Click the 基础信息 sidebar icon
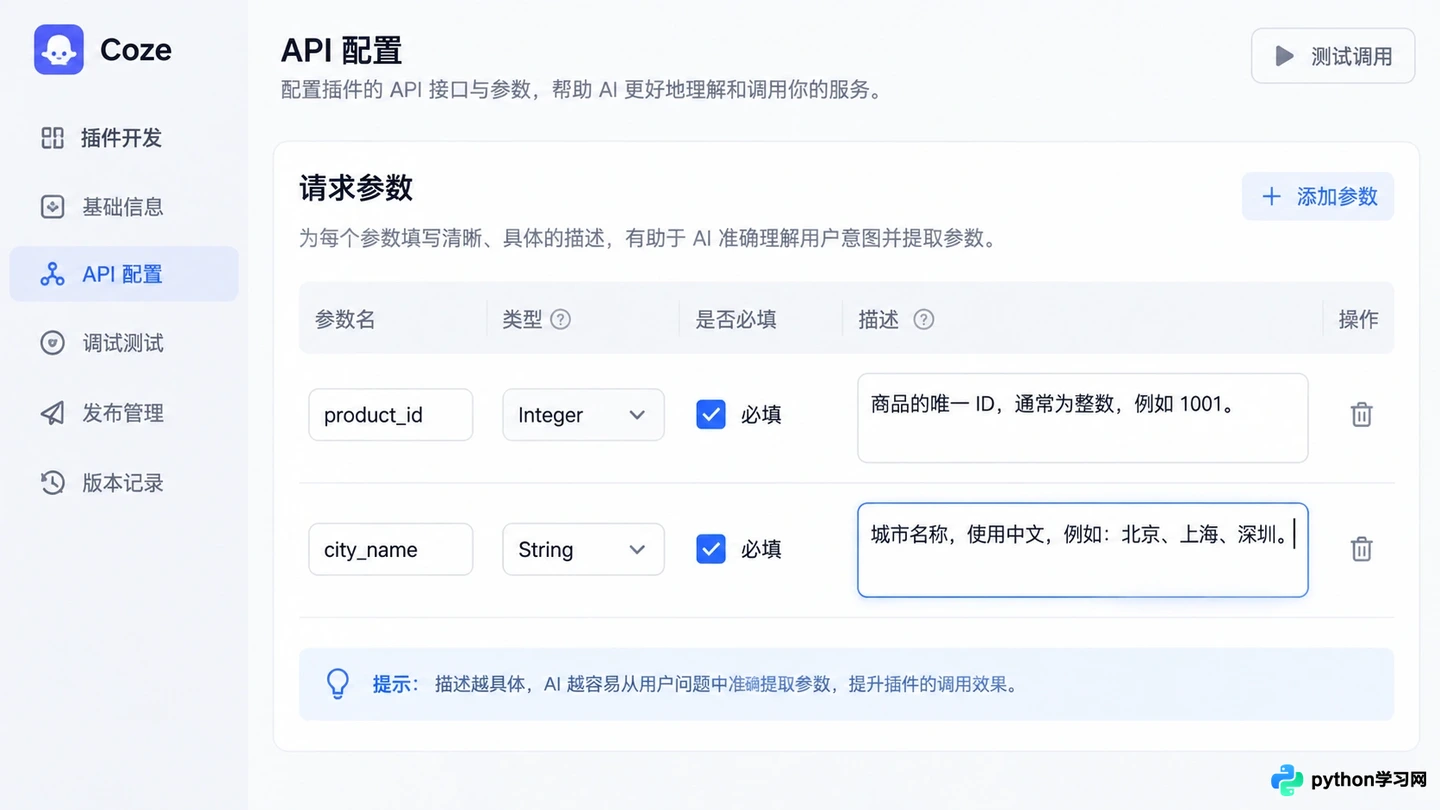Image resolution: width=1440 pixels, height=810 pixels. point(52,207)
